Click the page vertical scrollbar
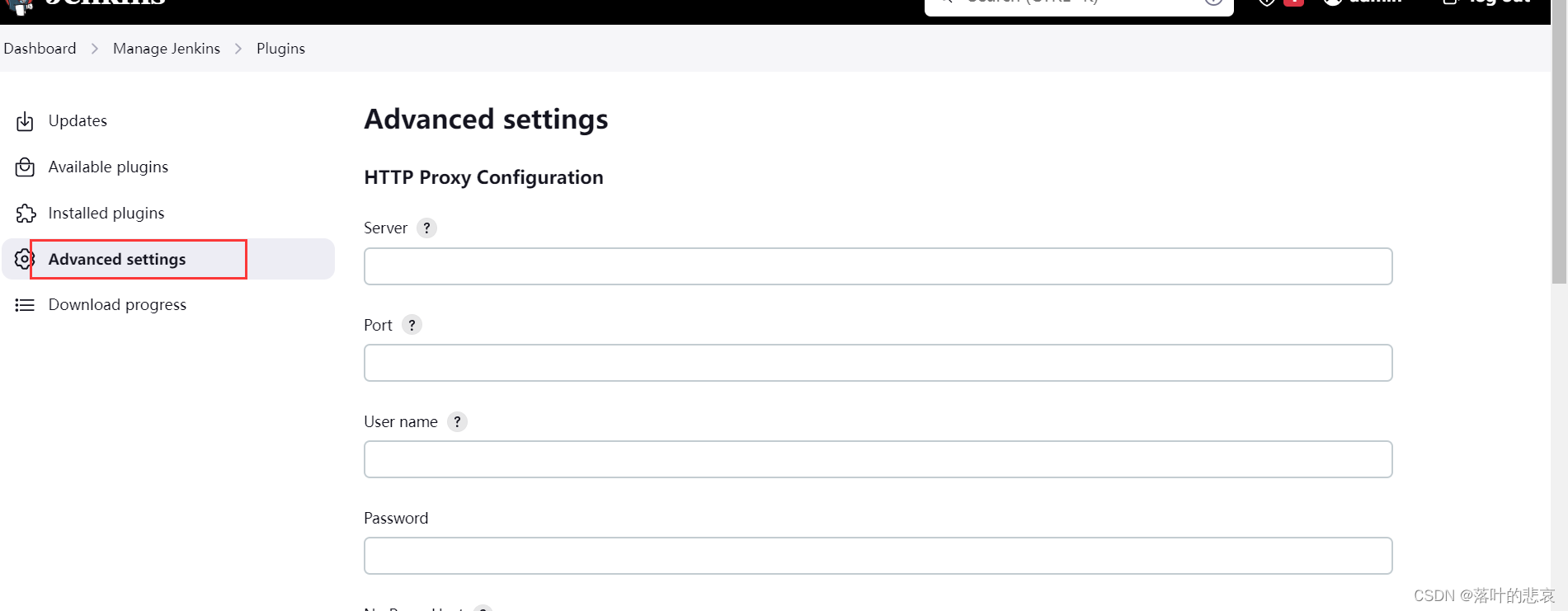This screenshot has width=1568, height=611. [1559, 153]
